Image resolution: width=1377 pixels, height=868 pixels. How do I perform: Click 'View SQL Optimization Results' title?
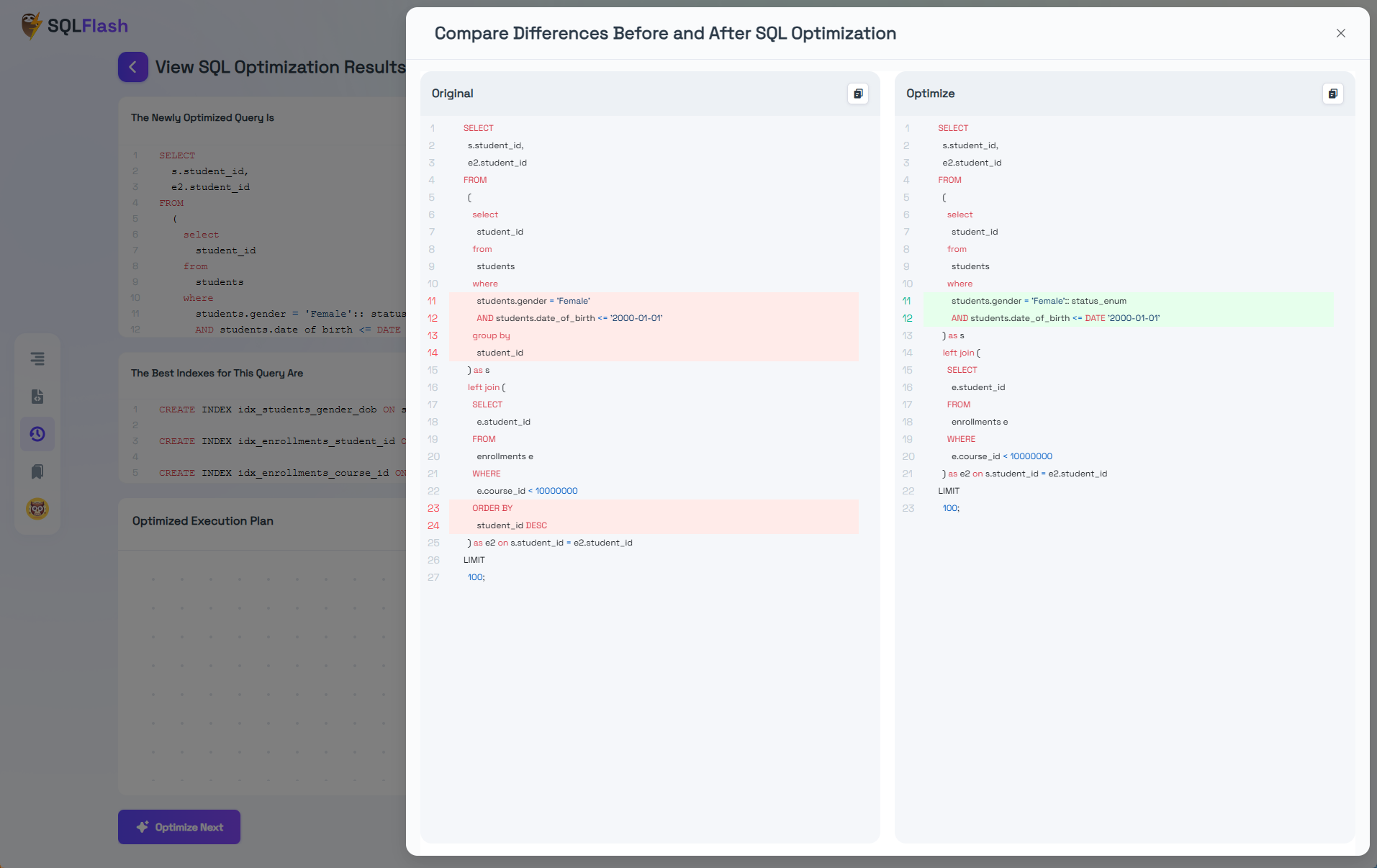coord(280,67)
